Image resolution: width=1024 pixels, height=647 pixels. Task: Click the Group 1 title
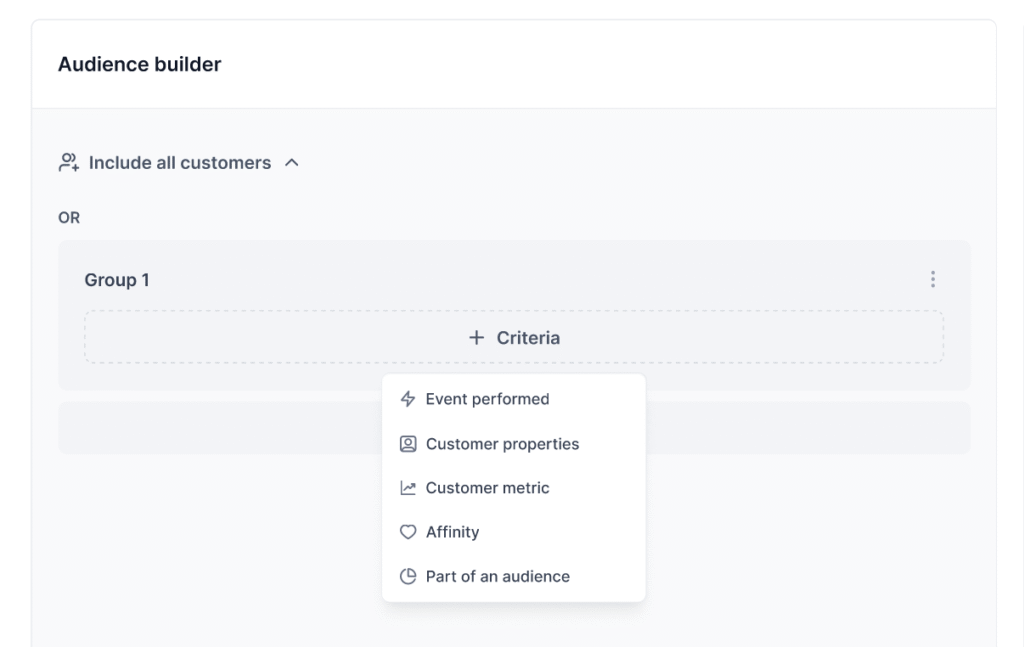pos(117,279)
